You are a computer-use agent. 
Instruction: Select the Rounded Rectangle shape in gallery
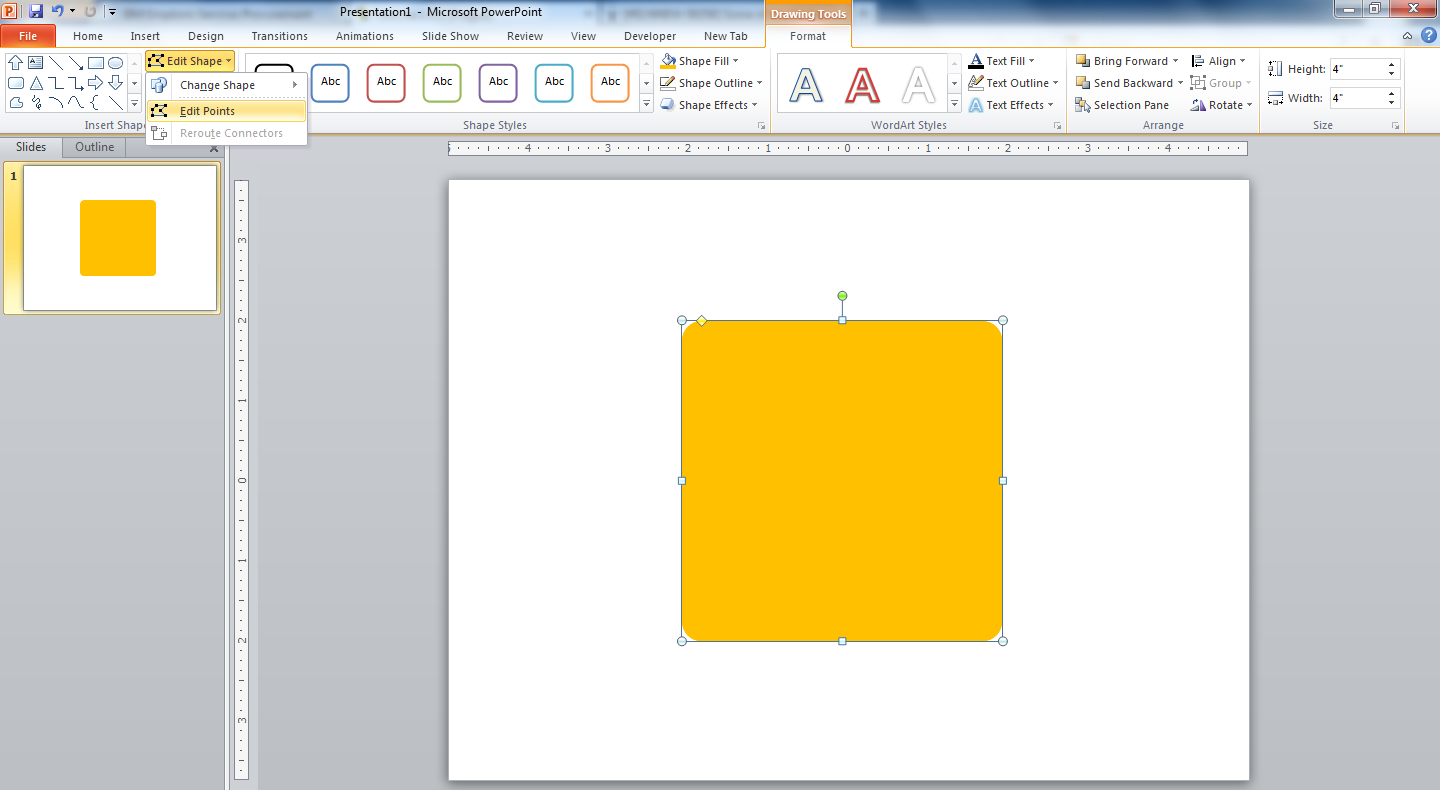[x=16, y=83]
